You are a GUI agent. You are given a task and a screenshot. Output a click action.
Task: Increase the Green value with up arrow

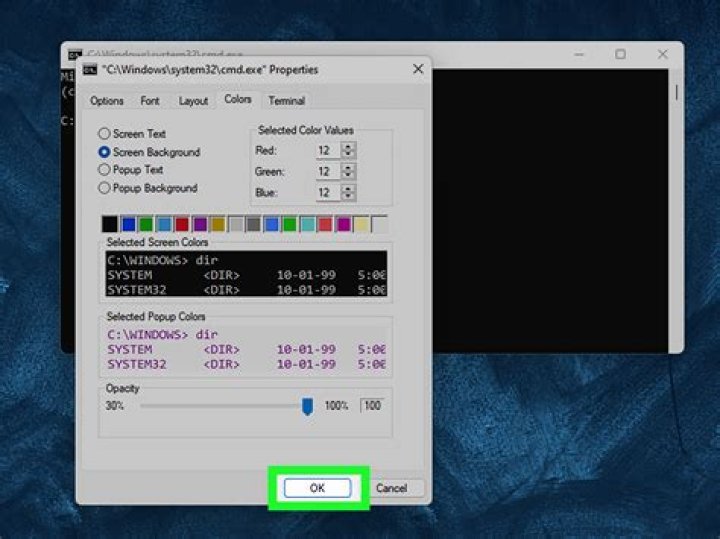click(x=348, y=168)
